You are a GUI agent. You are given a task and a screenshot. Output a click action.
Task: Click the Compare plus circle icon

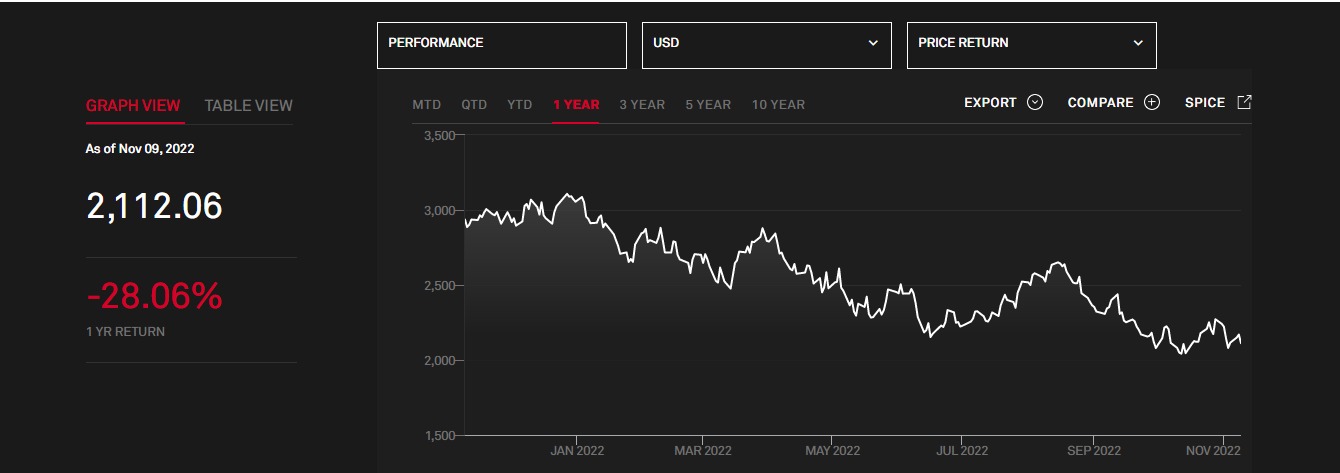tap(1152, 103)
